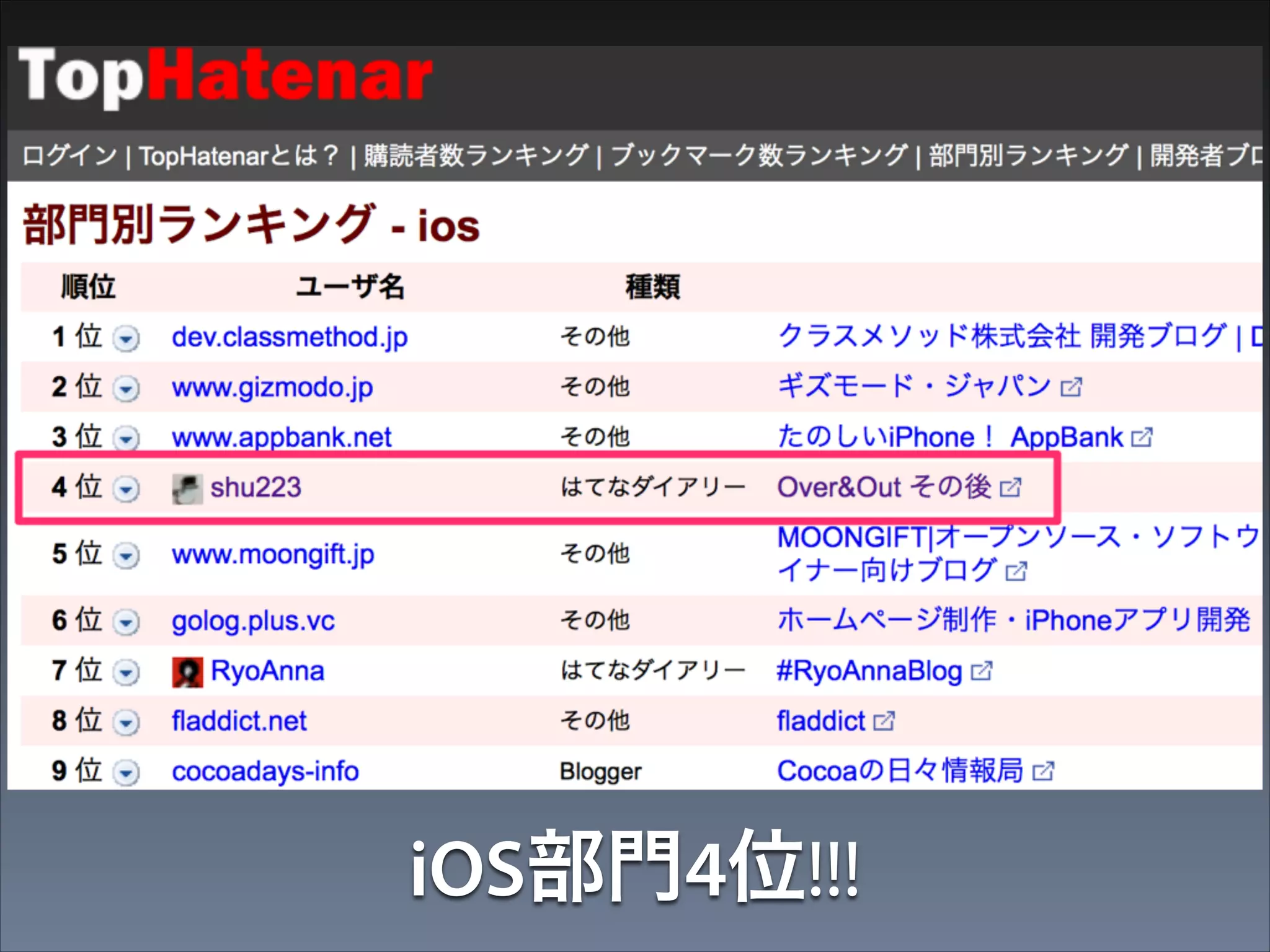Click dev.classmethod.jp user link
Viewport: 1270px width, 952px height.
[290, 338]
